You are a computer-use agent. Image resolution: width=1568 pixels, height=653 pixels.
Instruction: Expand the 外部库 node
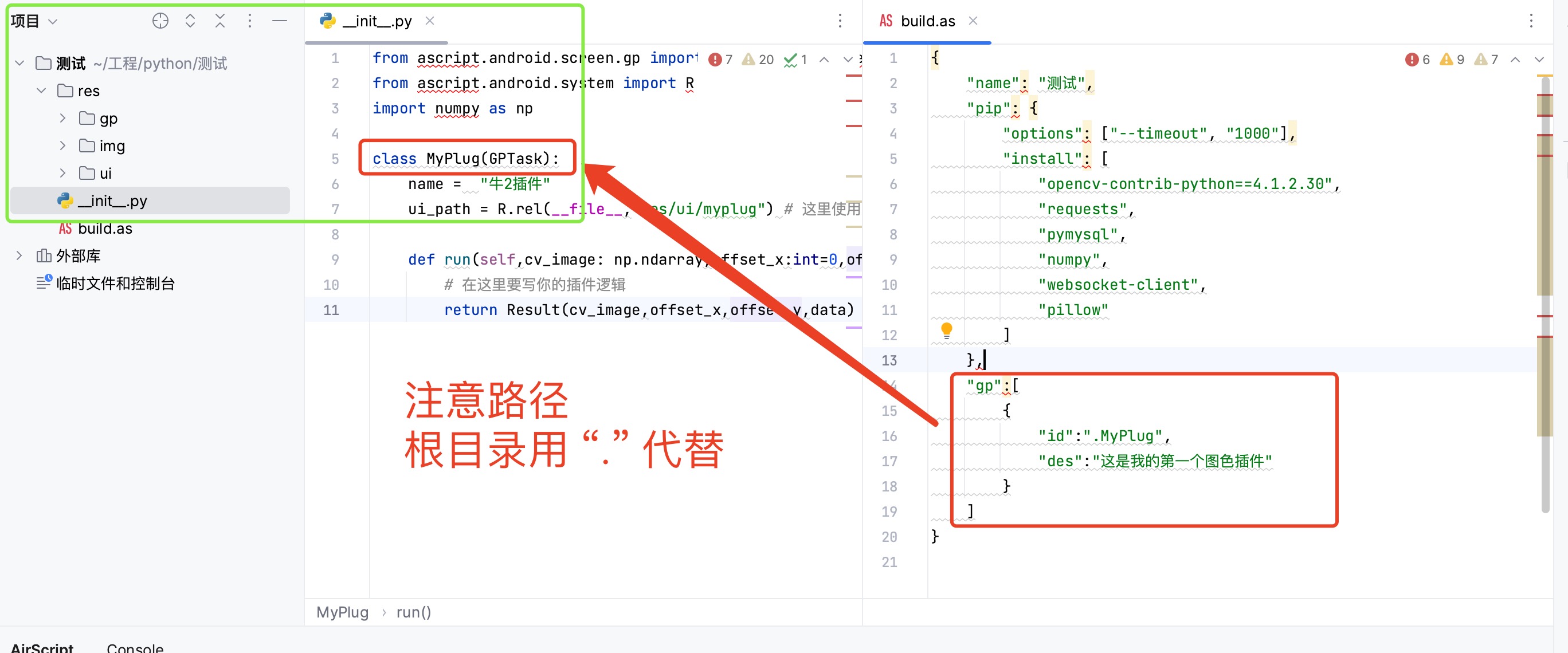pos(19,255)
